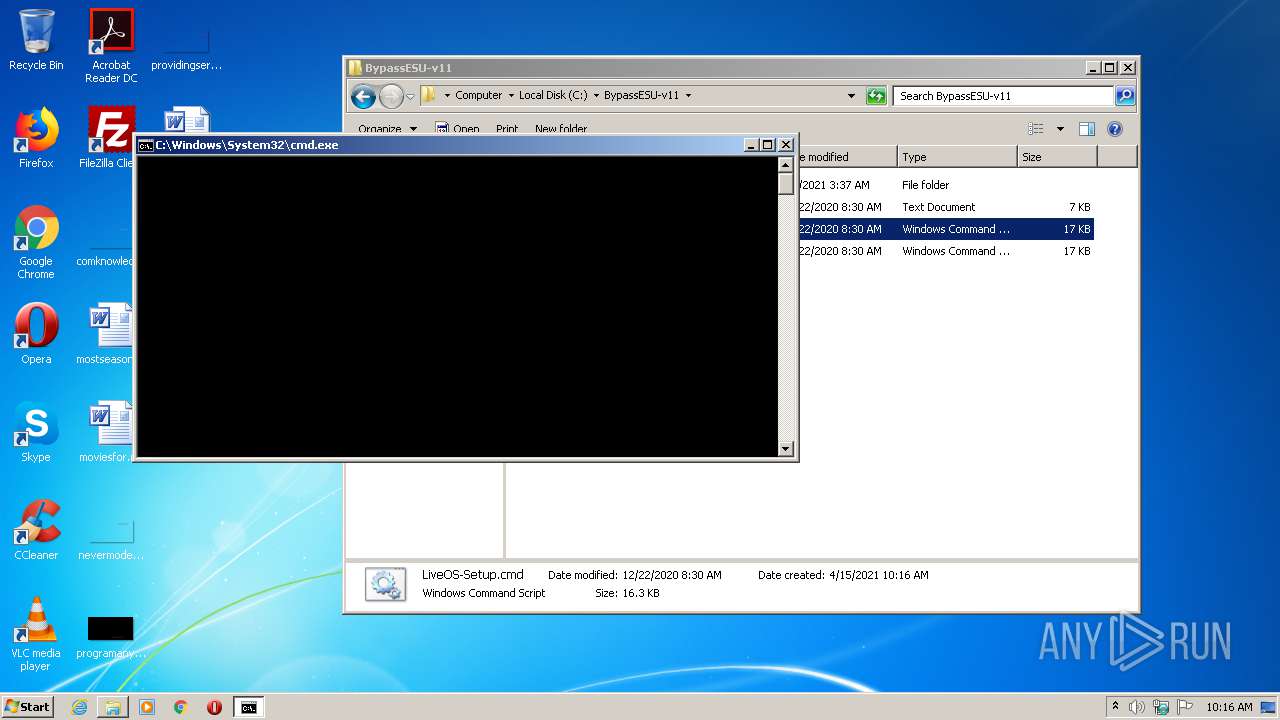
Task: Expand dropdown arrow before Computer in address bar
Action: point(447,96)
